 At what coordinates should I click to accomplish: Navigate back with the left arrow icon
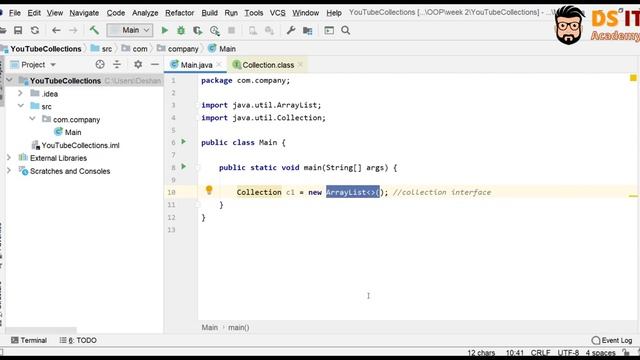click(x=56, y=30)
